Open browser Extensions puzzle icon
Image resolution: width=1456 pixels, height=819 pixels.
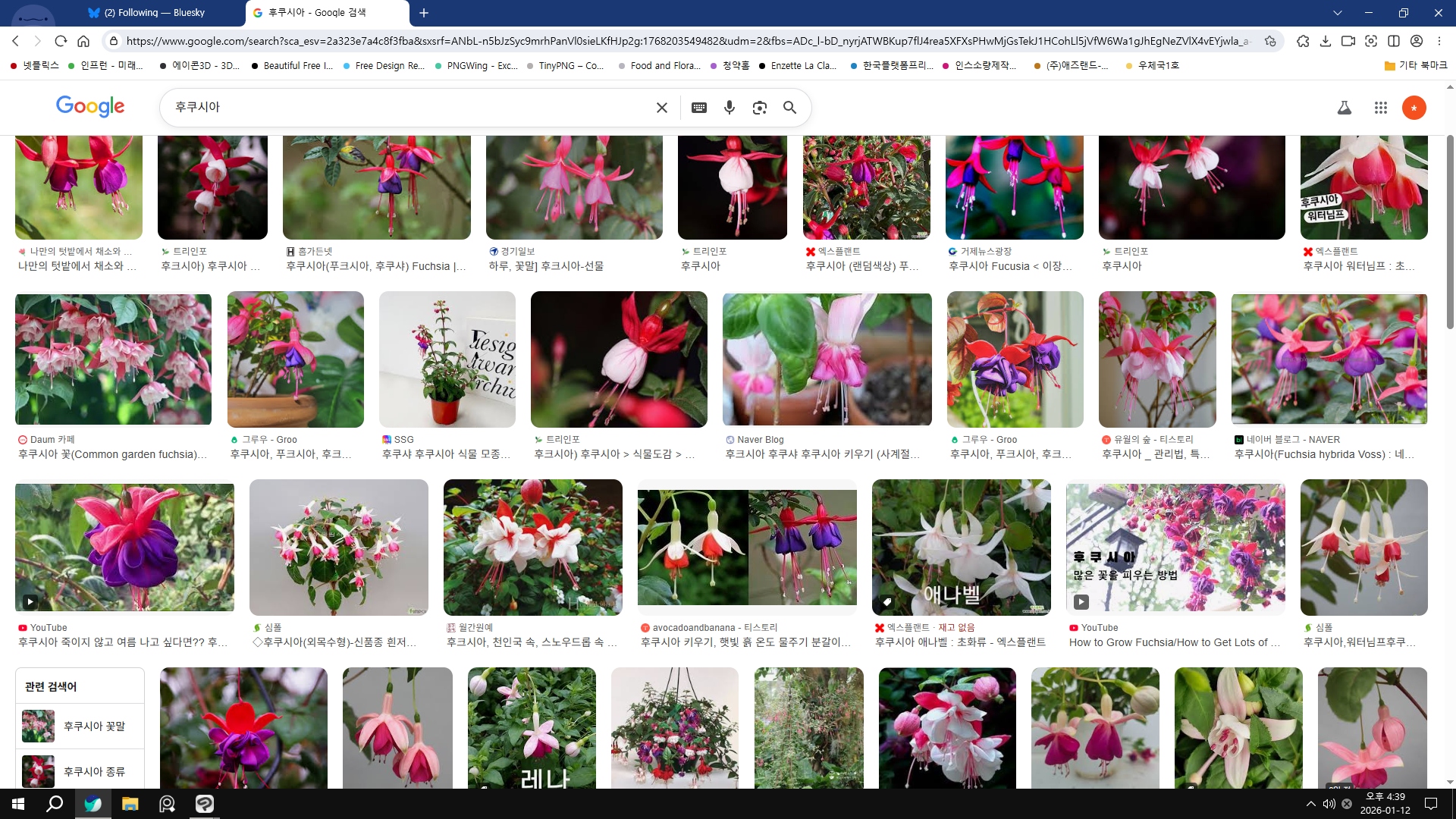tap(1303, 41)
